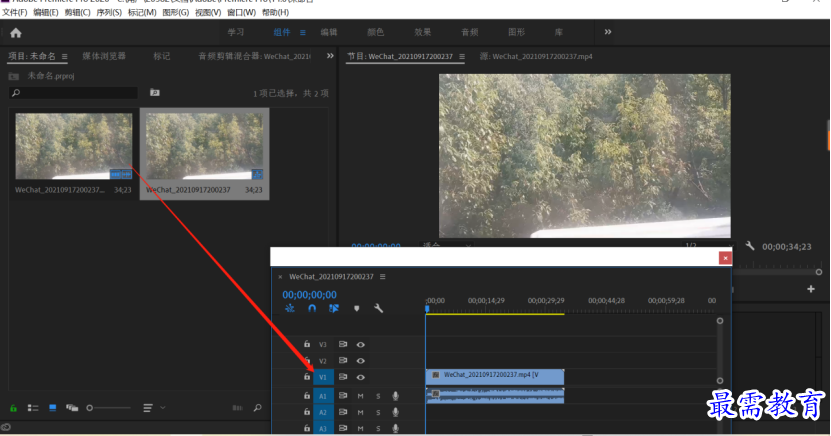Open program monitor panel menu
The image size is (831, 436).
(462, 56)
